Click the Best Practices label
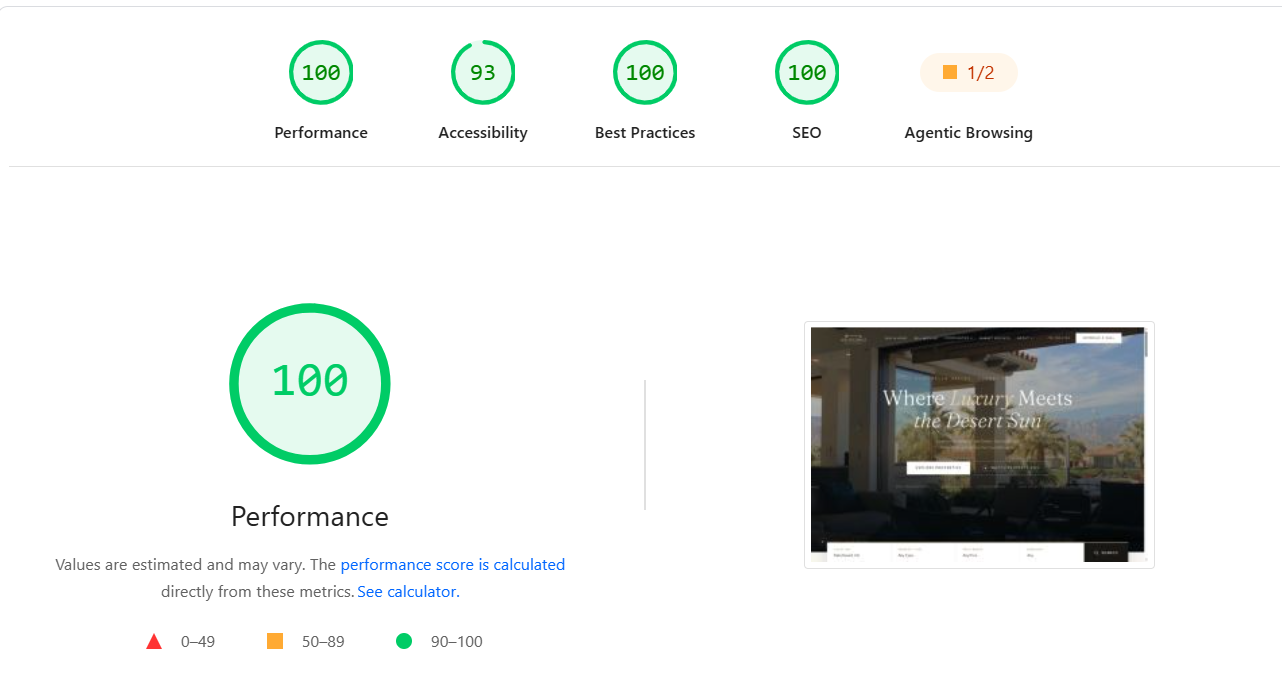 645,133
